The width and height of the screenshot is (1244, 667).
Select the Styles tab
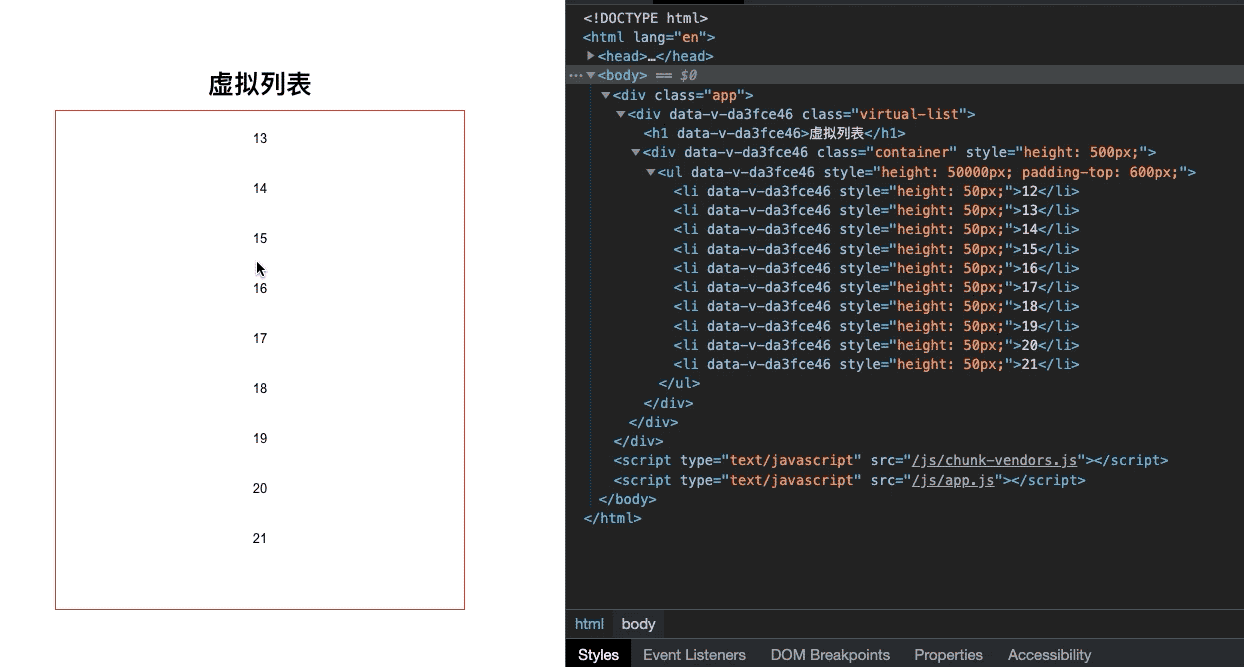click(x=598, y=655)
